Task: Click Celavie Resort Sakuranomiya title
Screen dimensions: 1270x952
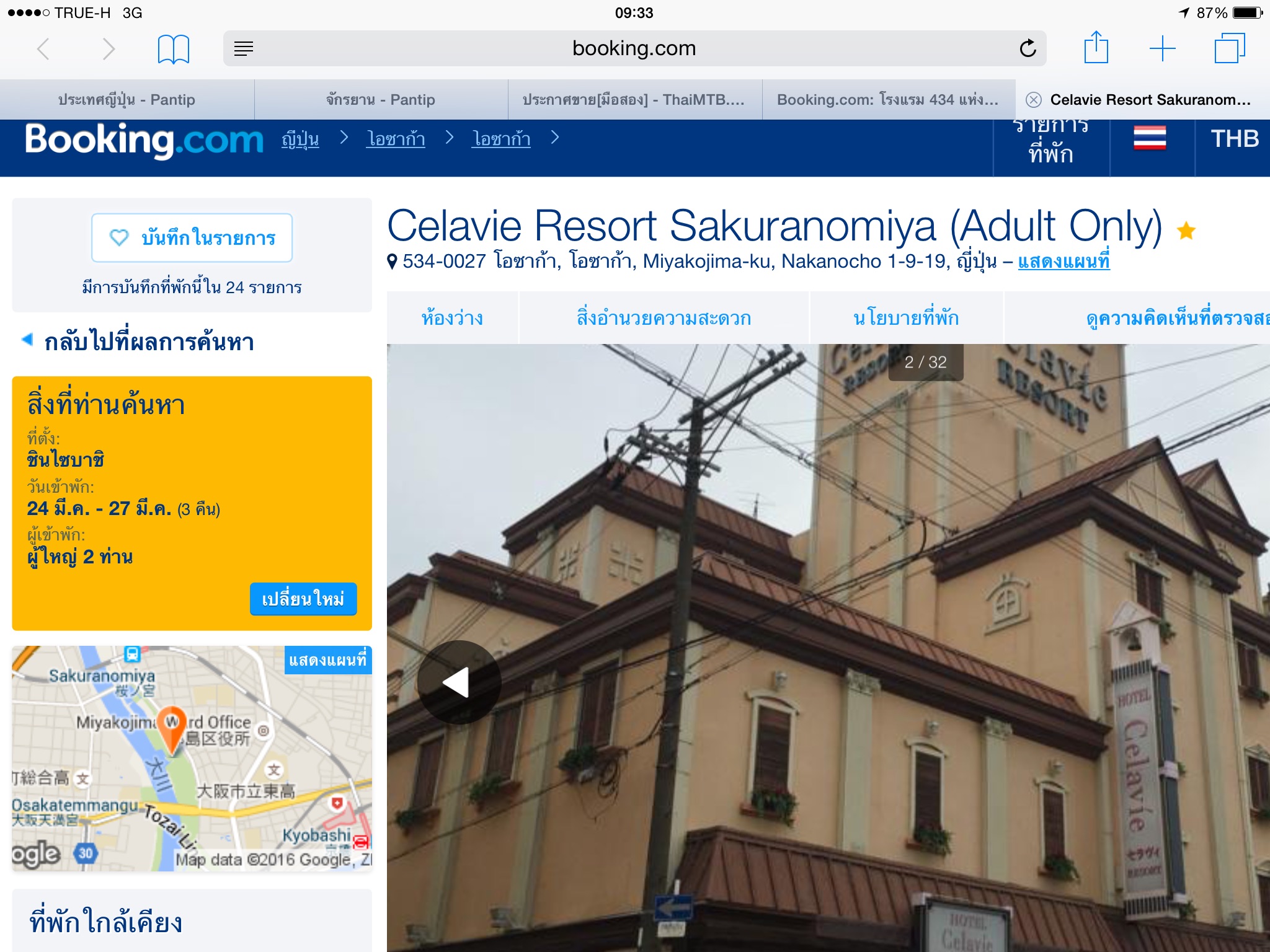Action: [775, 226]
